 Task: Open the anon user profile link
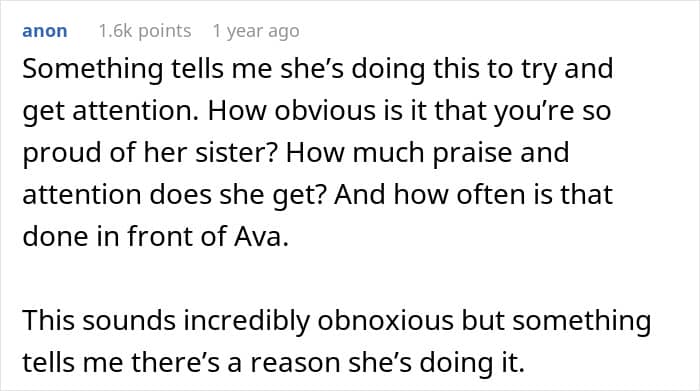click(45, 31)
